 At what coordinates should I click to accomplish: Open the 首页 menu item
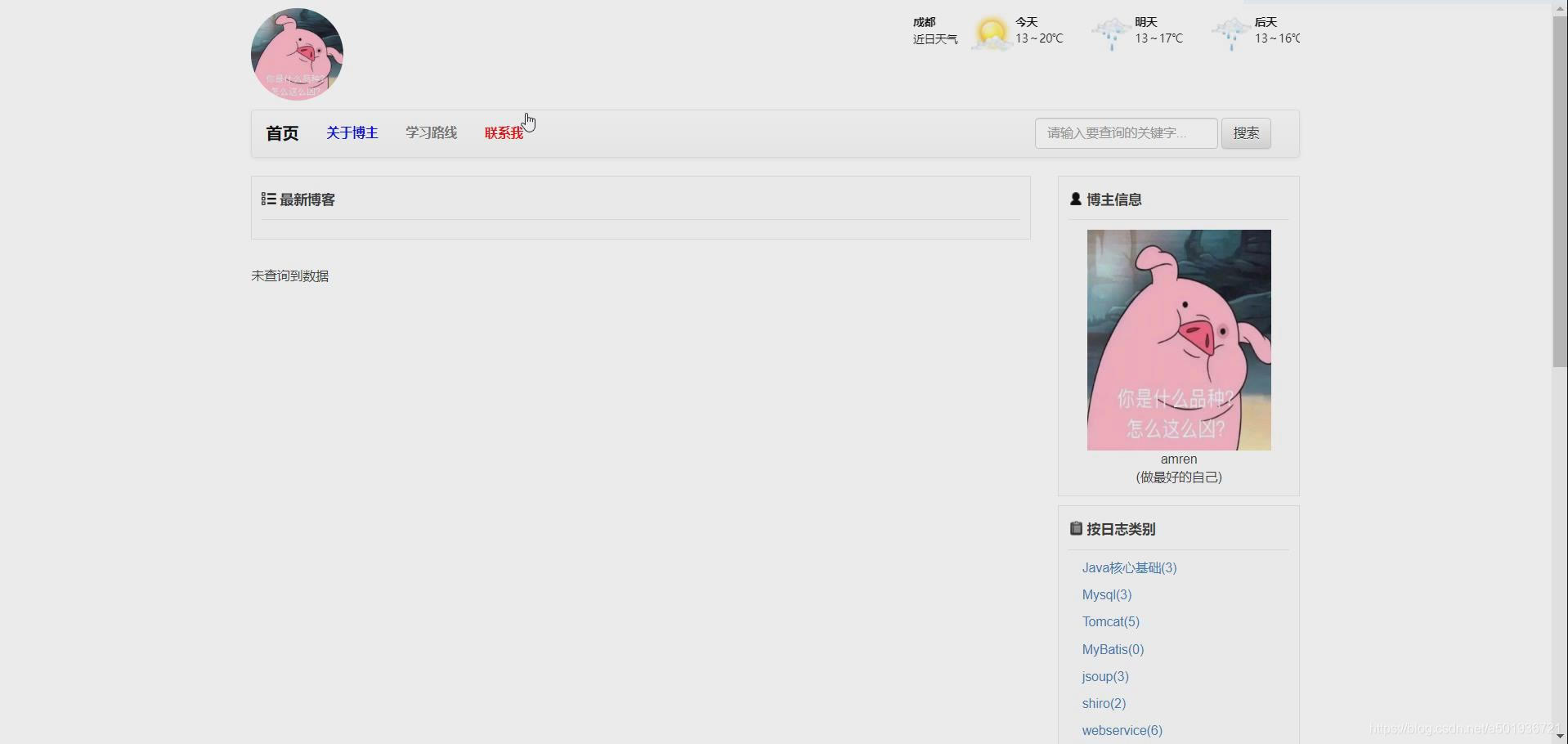pyautogui.click(x=281, y=132)
